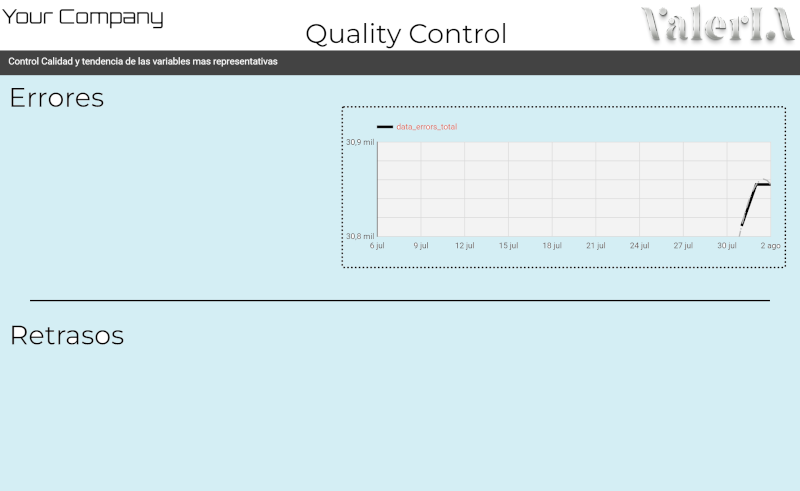Click the Your Company heading
Screen dimensions: 800x491
tap(83, 17)
